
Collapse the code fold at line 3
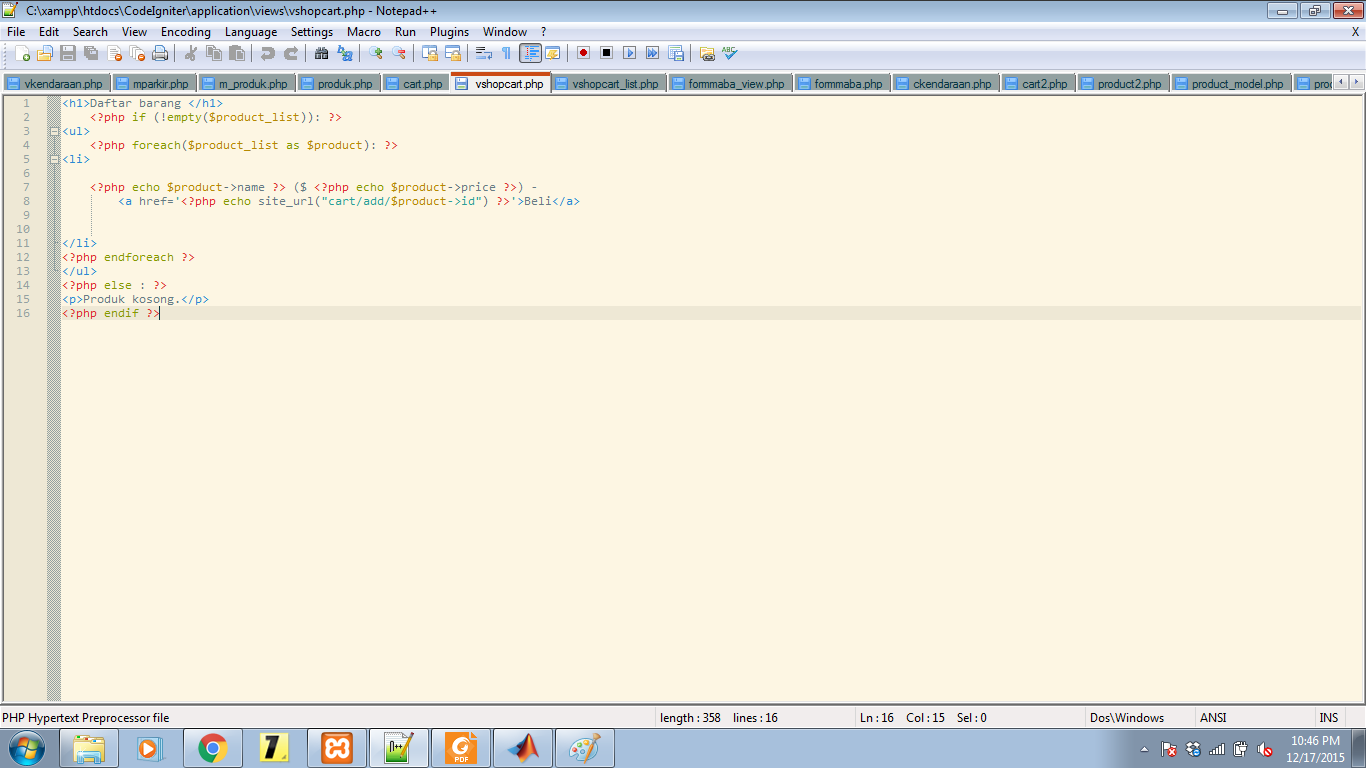click(54, 130)
